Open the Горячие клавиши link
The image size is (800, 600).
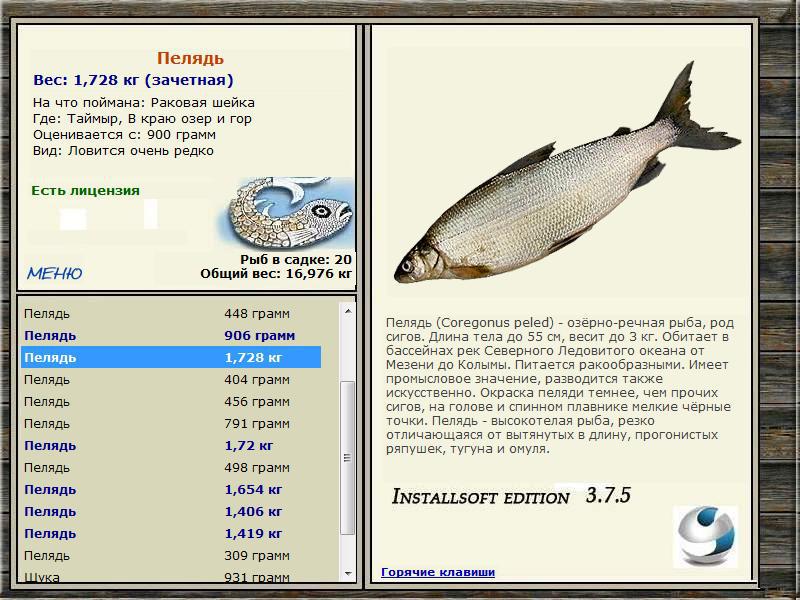[438, 572]
